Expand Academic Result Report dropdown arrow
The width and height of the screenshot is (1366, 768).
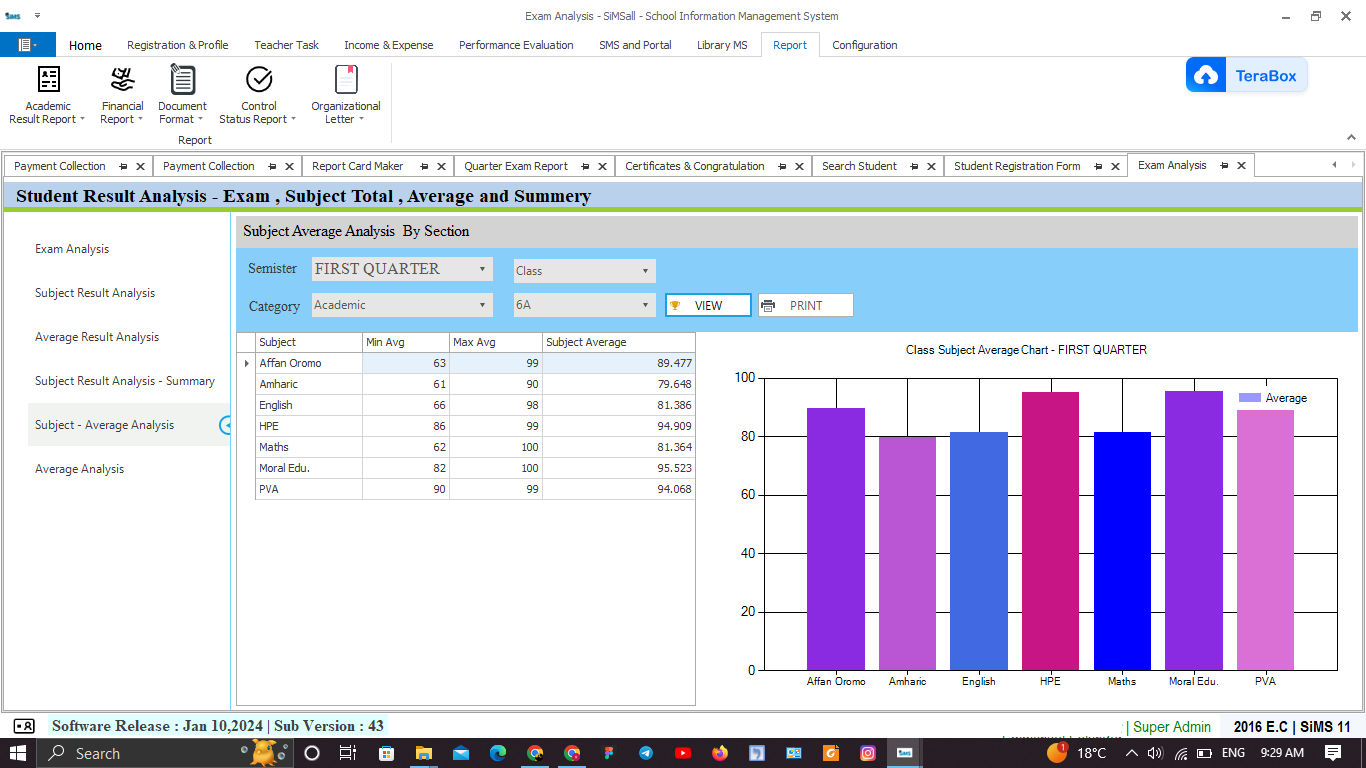(82, 120)
